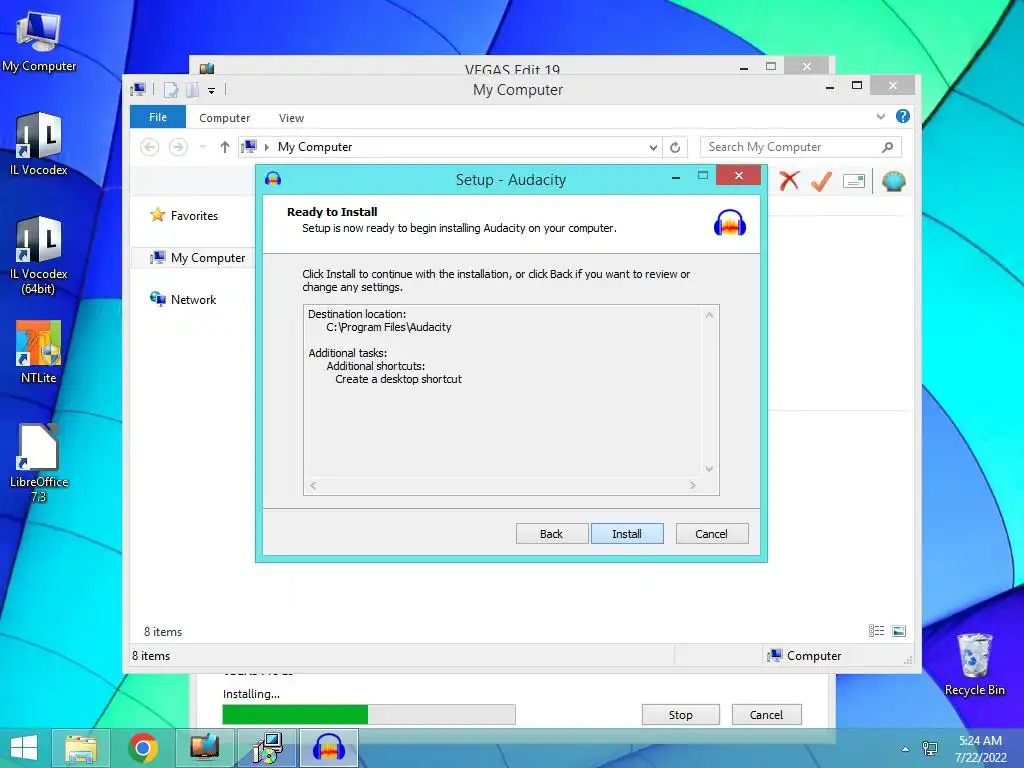Click the properties icon in quick access toolbar
The width and height of the screenshot is (1024, 768).
(170, 89)
